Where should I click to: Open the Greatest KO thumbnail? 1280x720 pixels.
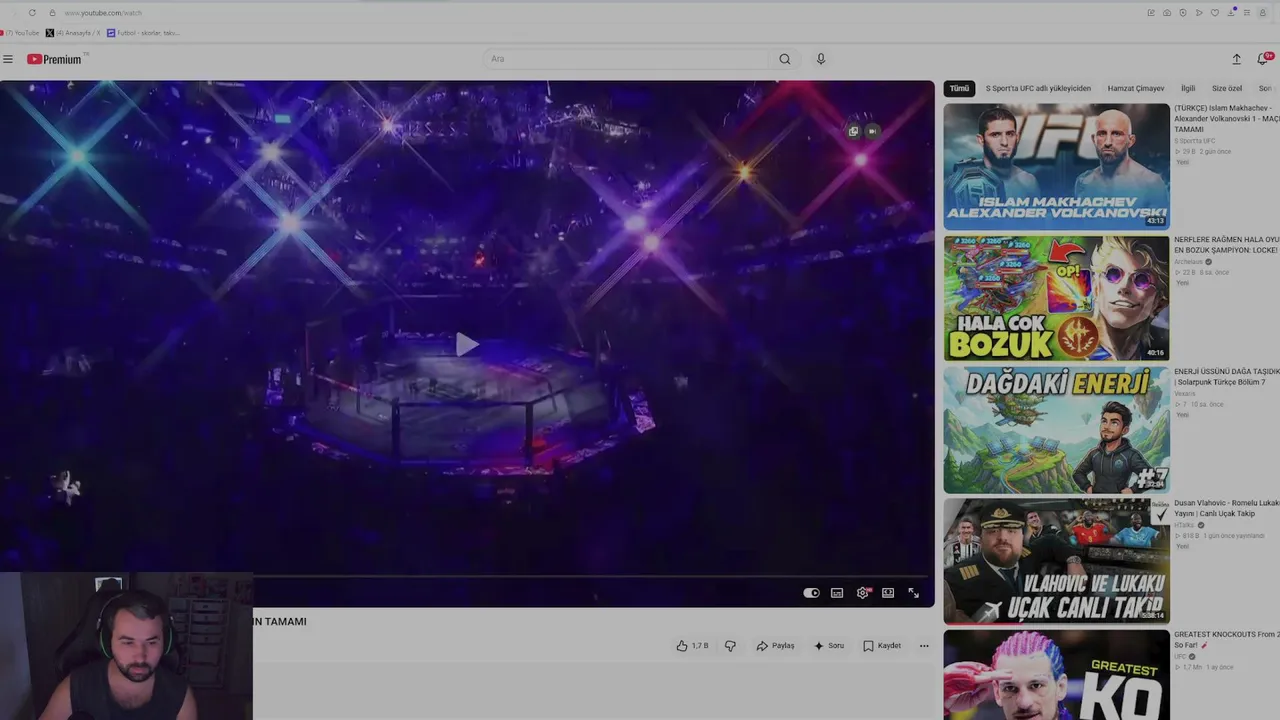[x=1056, y=675]
